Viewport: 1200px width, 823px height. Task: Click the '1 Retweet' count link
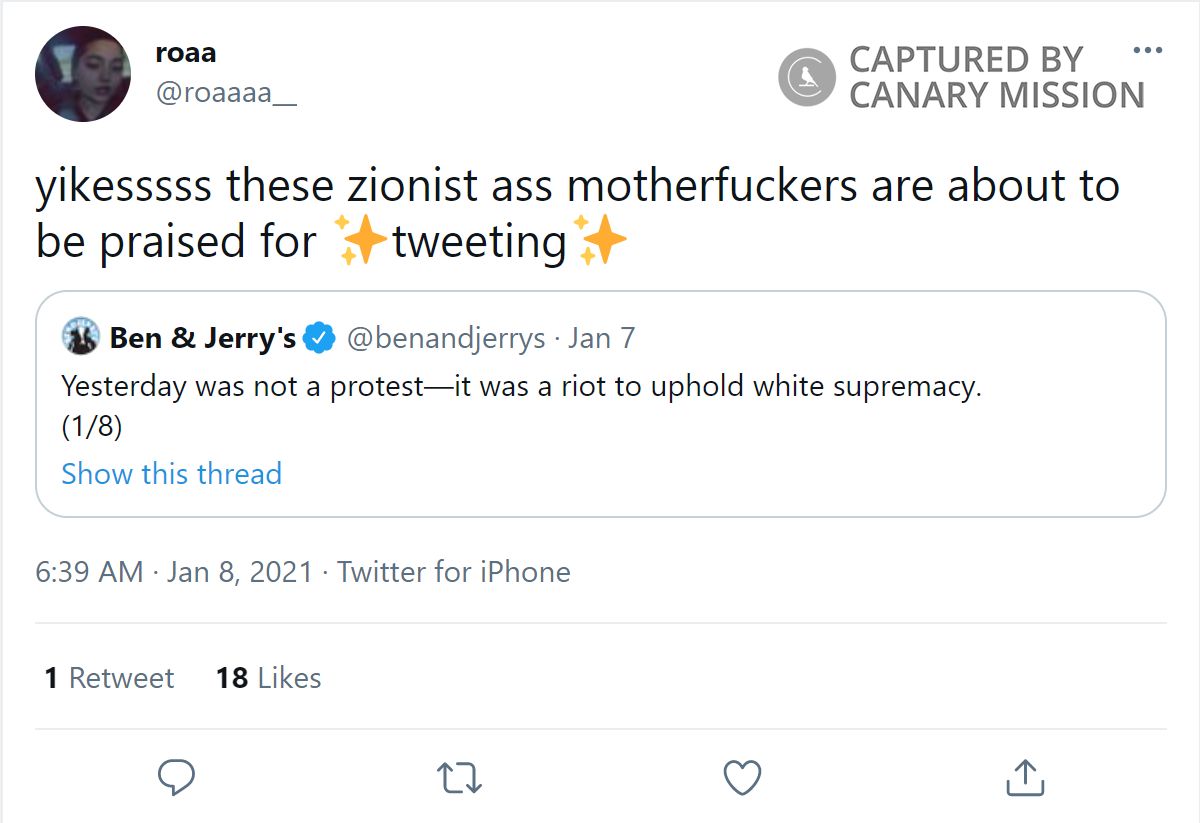point(110,678)
